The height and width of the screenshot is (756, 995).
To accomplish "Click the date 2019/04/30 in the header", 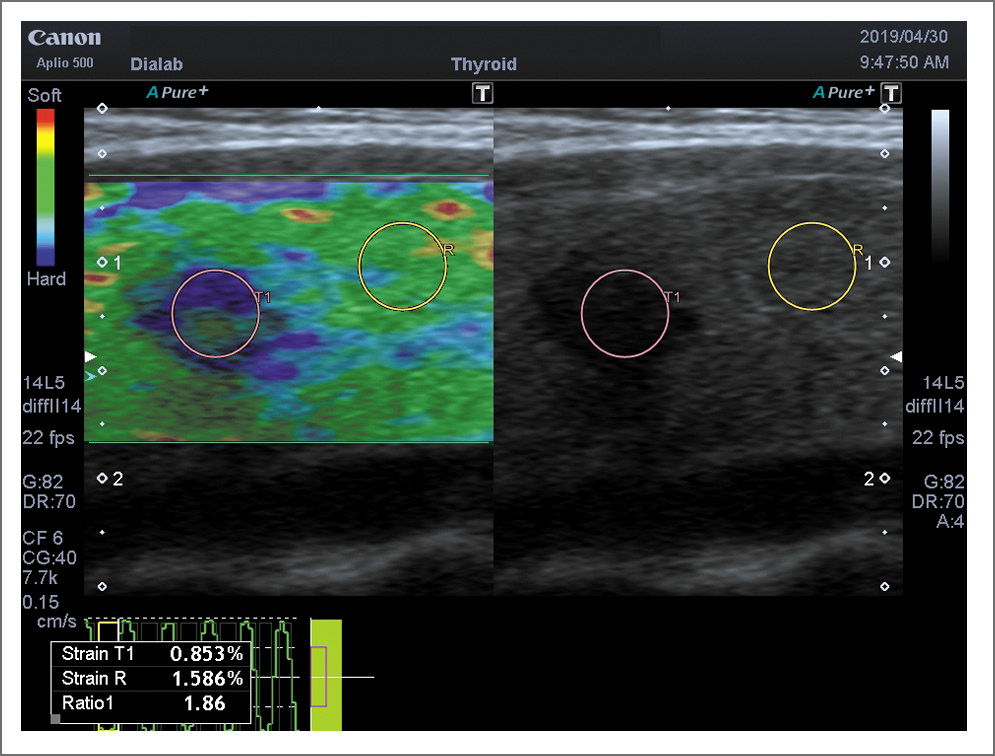I will [x=904, y=37].
